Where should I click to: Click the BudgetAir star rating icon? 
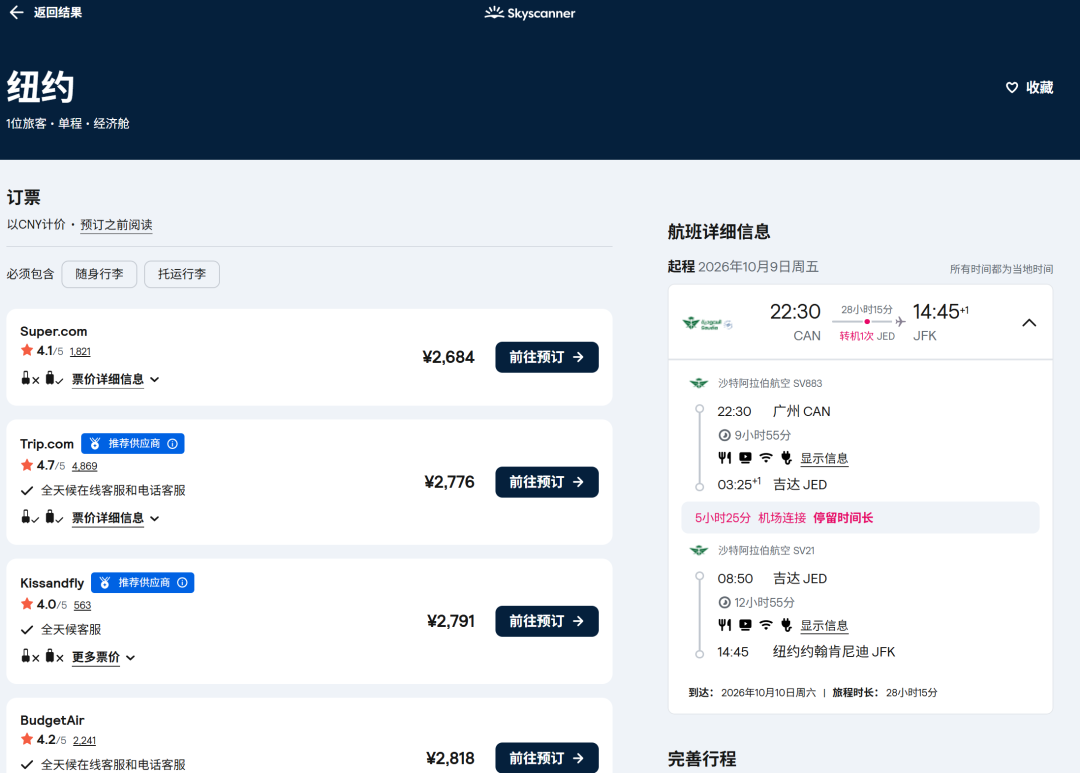[27, 739]
